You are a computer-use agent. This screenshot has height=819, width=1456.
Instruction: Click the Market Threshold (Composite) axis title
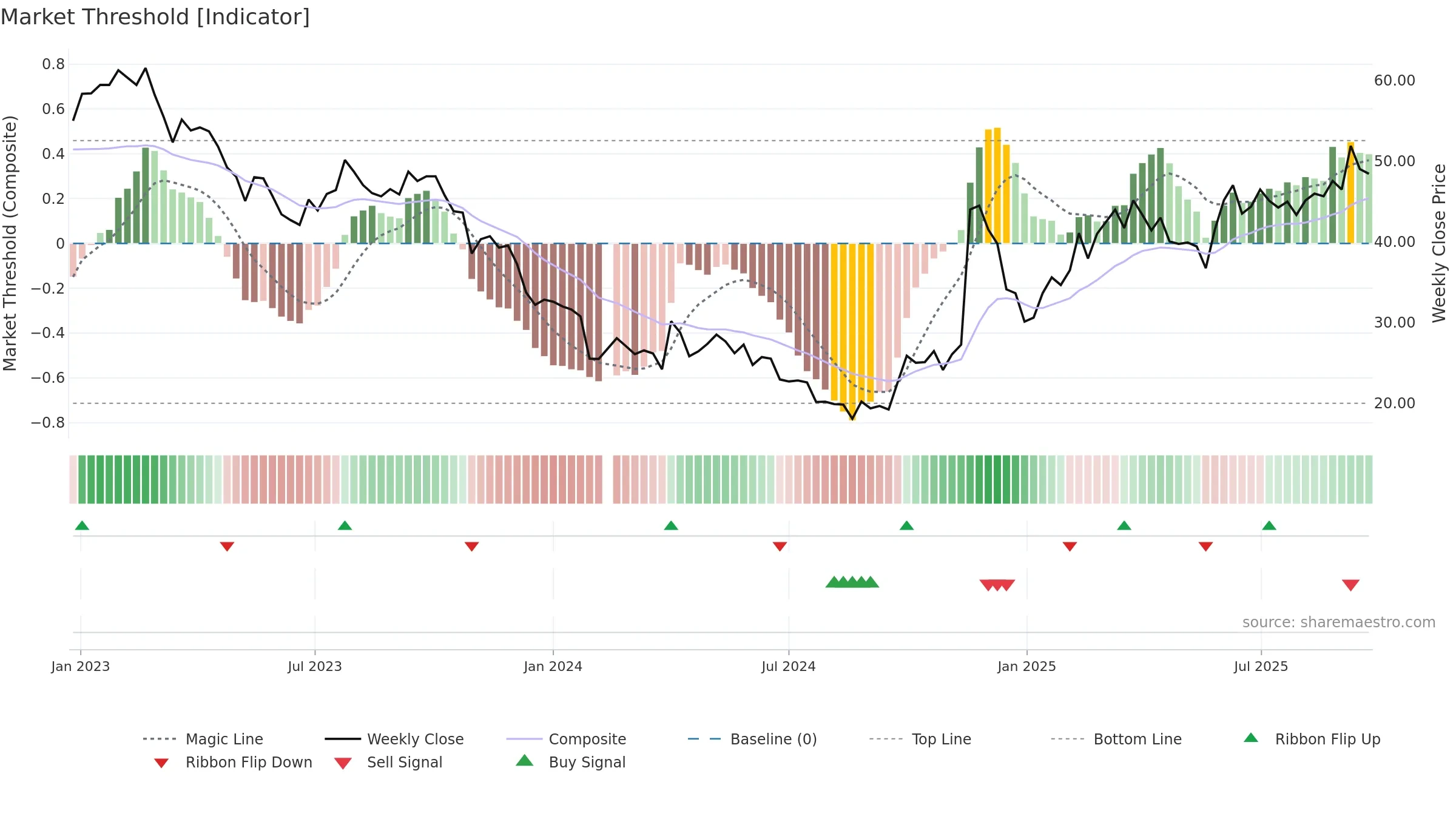point(10,243)
